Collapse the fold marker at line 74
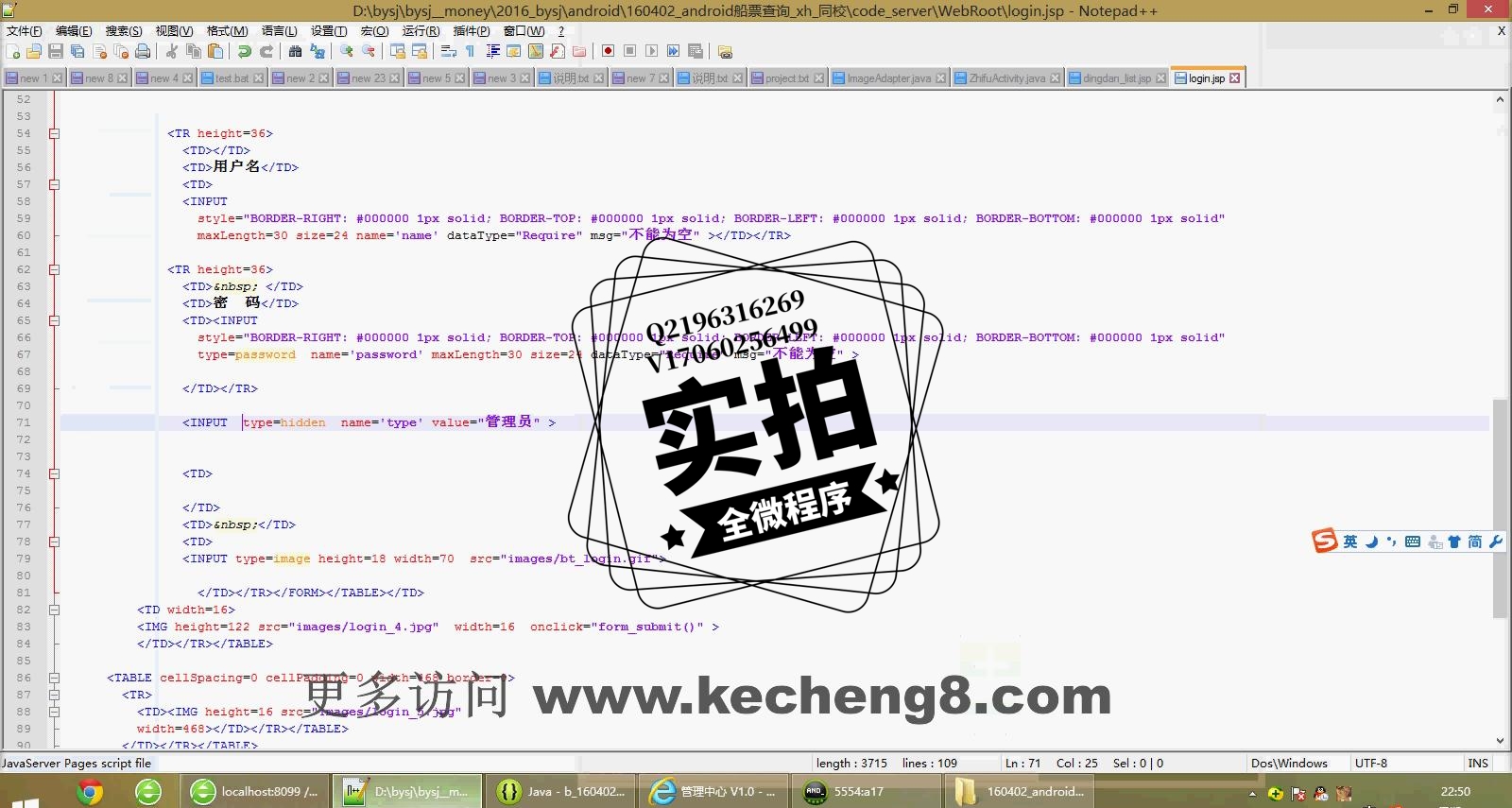 (x=54, y=473)
